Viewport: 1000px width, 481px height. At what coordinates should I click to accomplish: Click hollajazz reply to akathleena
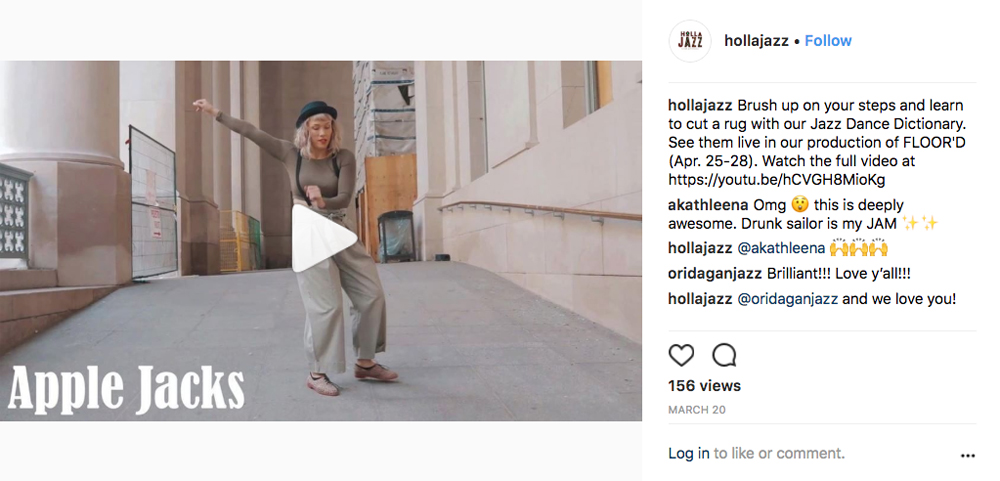(700, 248)
